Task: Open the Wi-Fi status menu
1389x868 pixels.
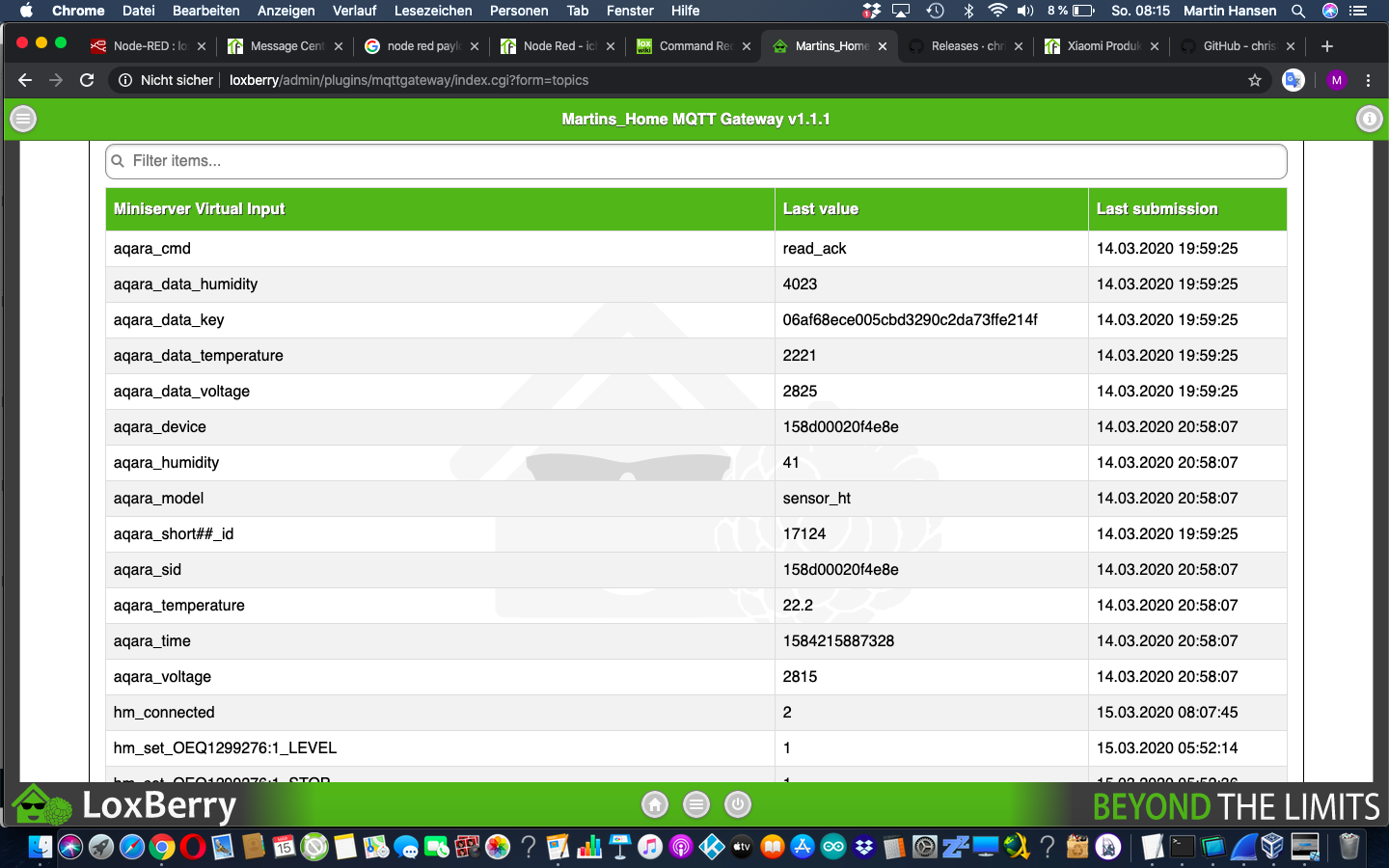Action: [997, 11]
